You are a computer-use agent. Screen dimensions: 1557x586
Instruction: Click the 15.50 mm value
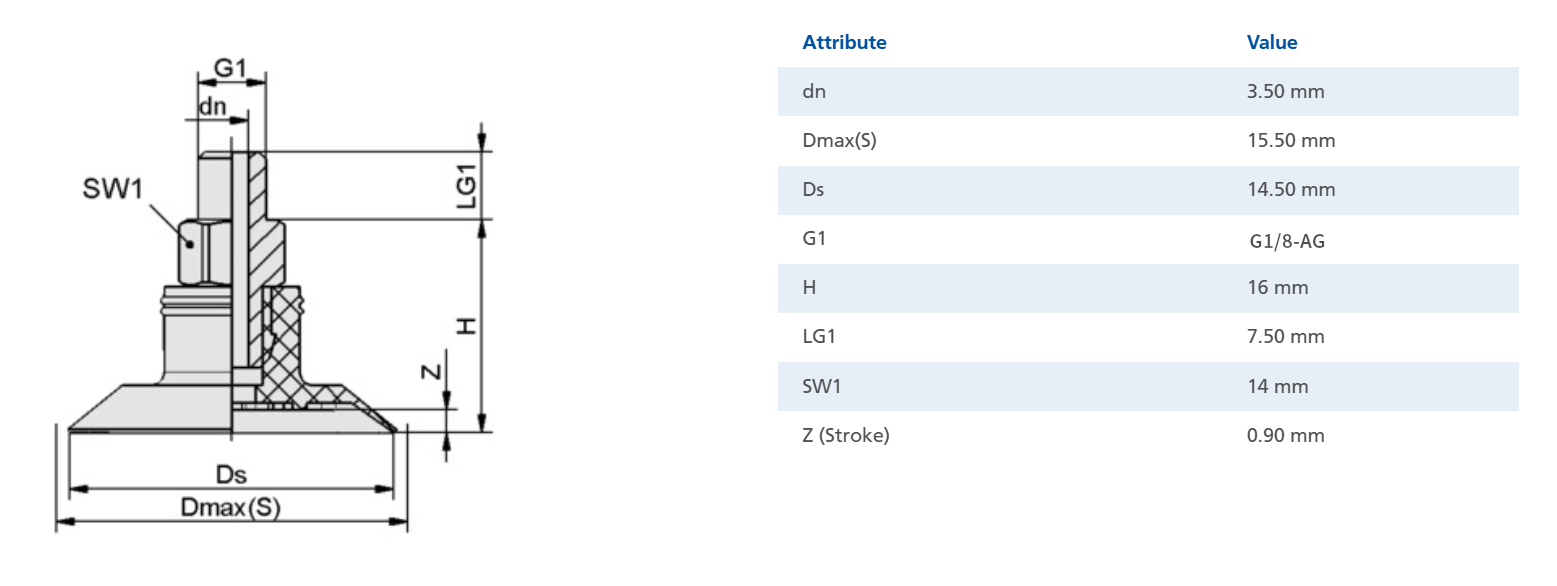point(1290,140)
